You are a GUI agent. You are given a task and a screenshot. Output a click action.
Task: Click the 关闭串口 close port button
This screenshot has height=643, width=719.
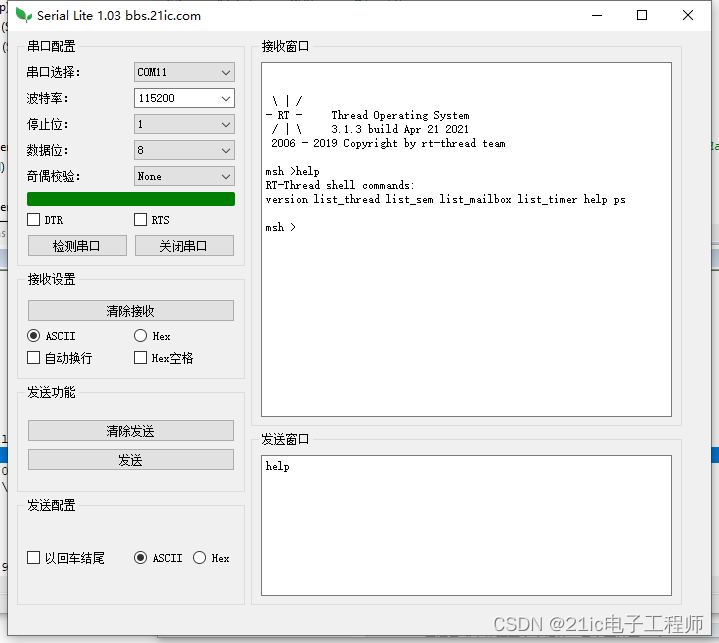[184, 246]
